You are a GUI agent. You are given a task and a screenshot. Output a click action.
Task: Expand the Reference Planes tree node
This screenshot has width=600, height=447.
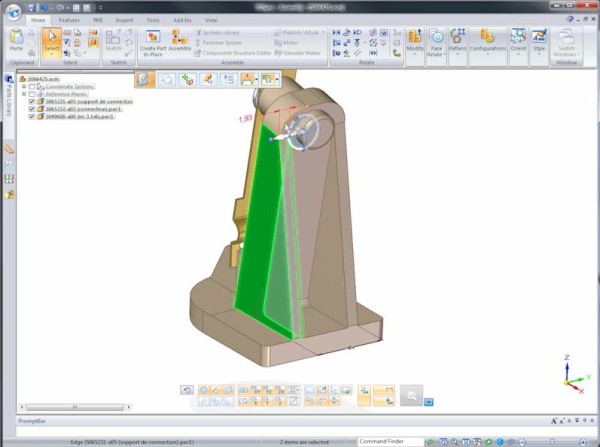24,94
